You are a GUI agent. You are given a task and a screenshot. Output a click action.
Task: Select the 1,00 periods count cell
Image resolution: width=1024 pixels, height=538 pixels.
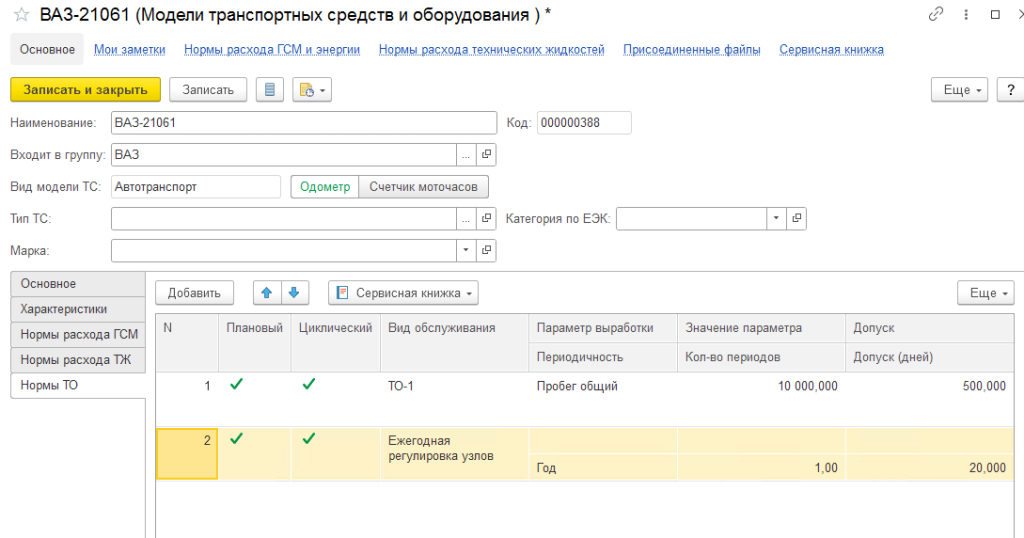pyautogui.click(x=761, y=467)
